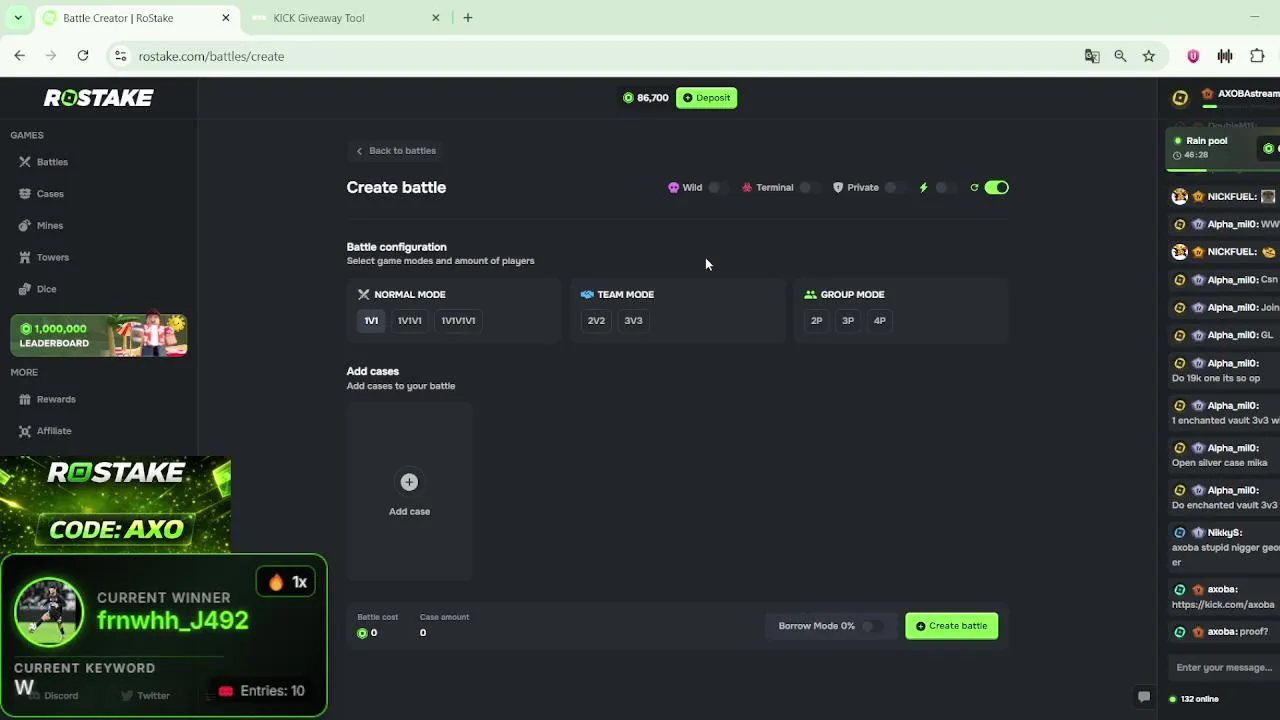
Task: Click the RoStake logo
Action: (98, 98)
